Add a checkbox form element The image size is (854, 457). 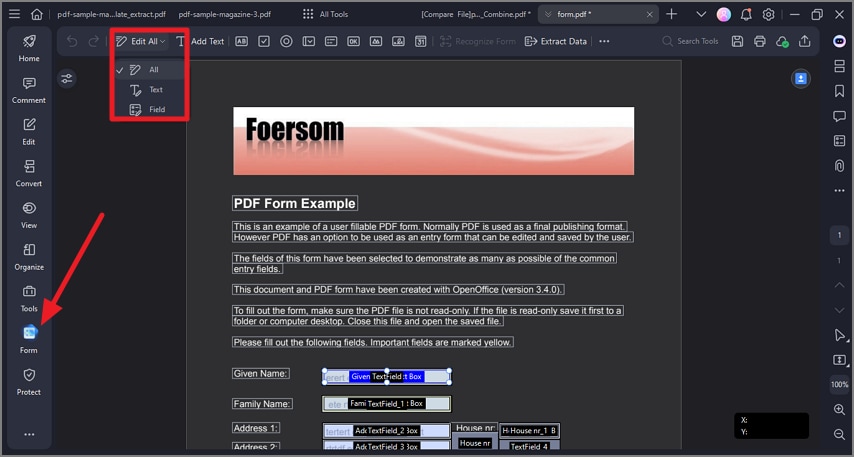coord(264,41)
